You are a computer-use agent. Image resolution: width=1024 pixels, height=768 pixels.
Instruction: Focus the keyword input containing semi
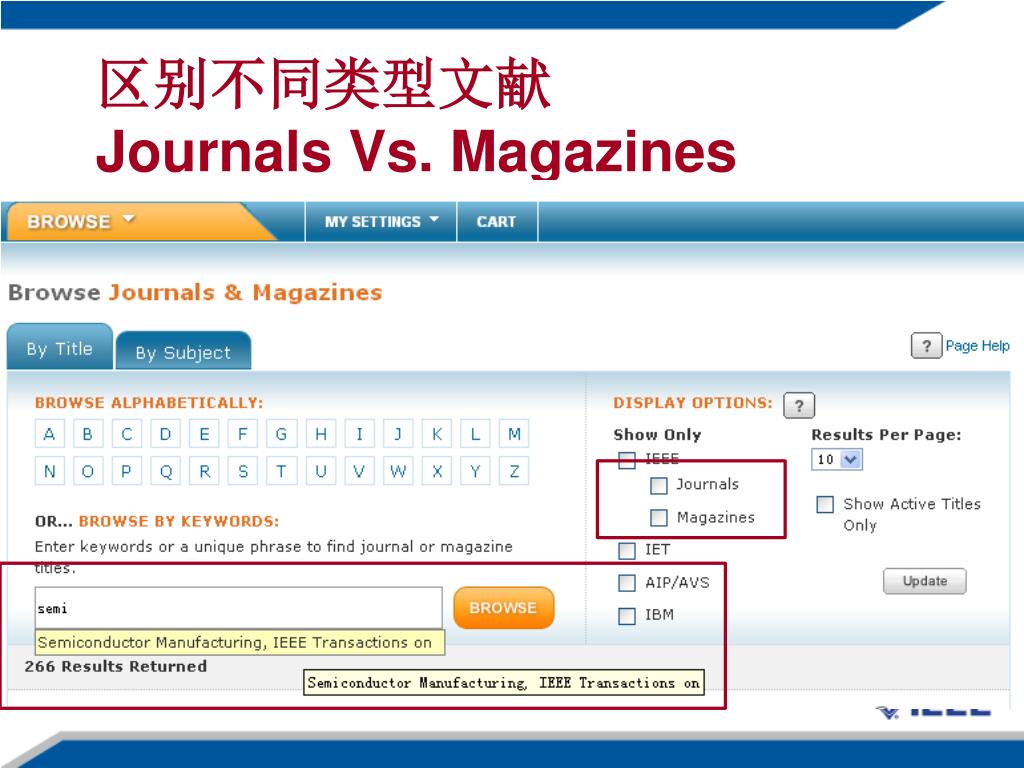click(x=238, y=608)
